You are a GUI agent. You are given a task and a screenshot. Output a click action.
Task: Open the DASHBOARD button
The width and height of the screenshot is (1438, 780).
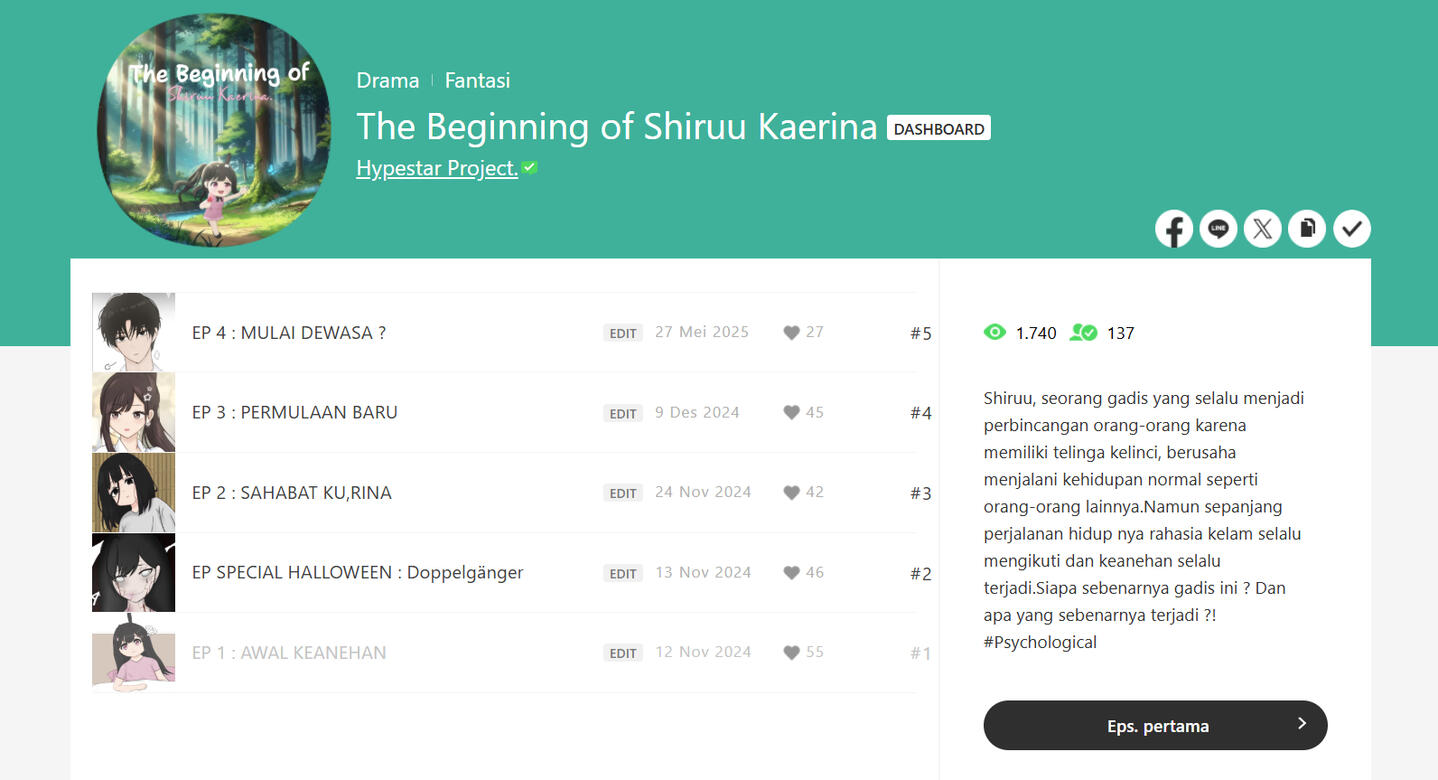tap(938, 129)
